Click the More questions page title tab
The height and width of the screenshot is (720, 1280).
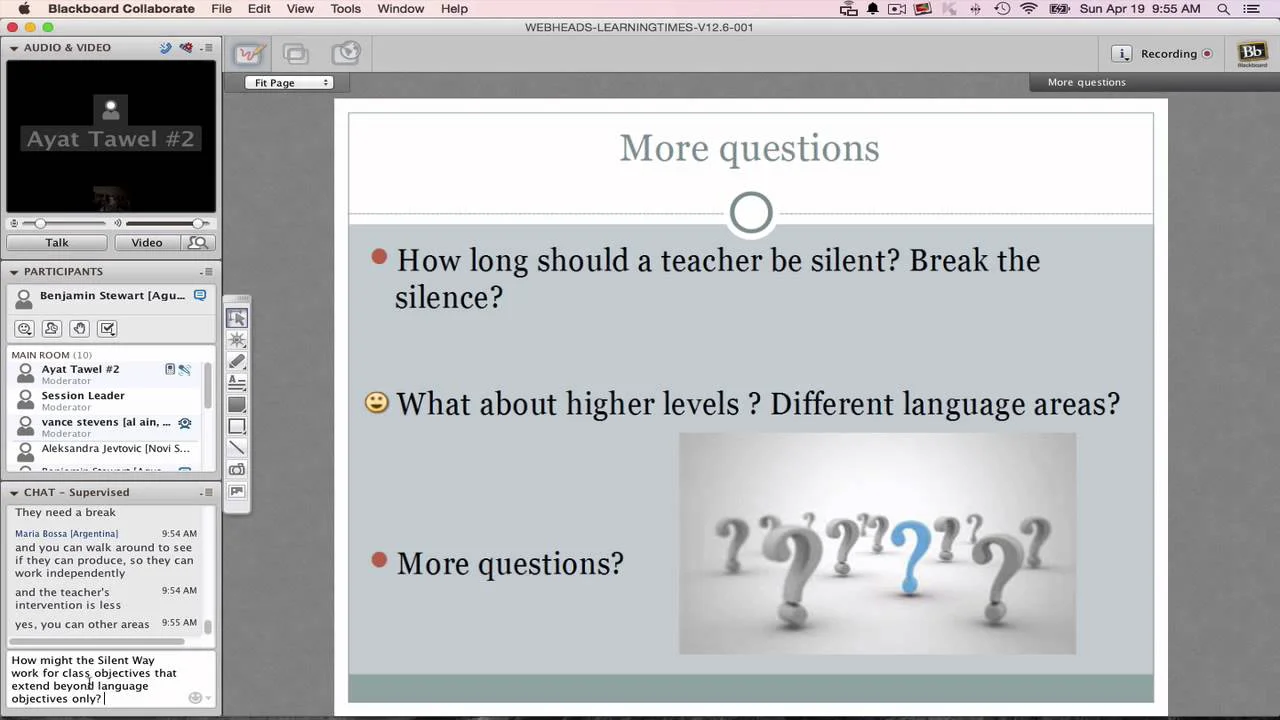tap(1087, 82)
